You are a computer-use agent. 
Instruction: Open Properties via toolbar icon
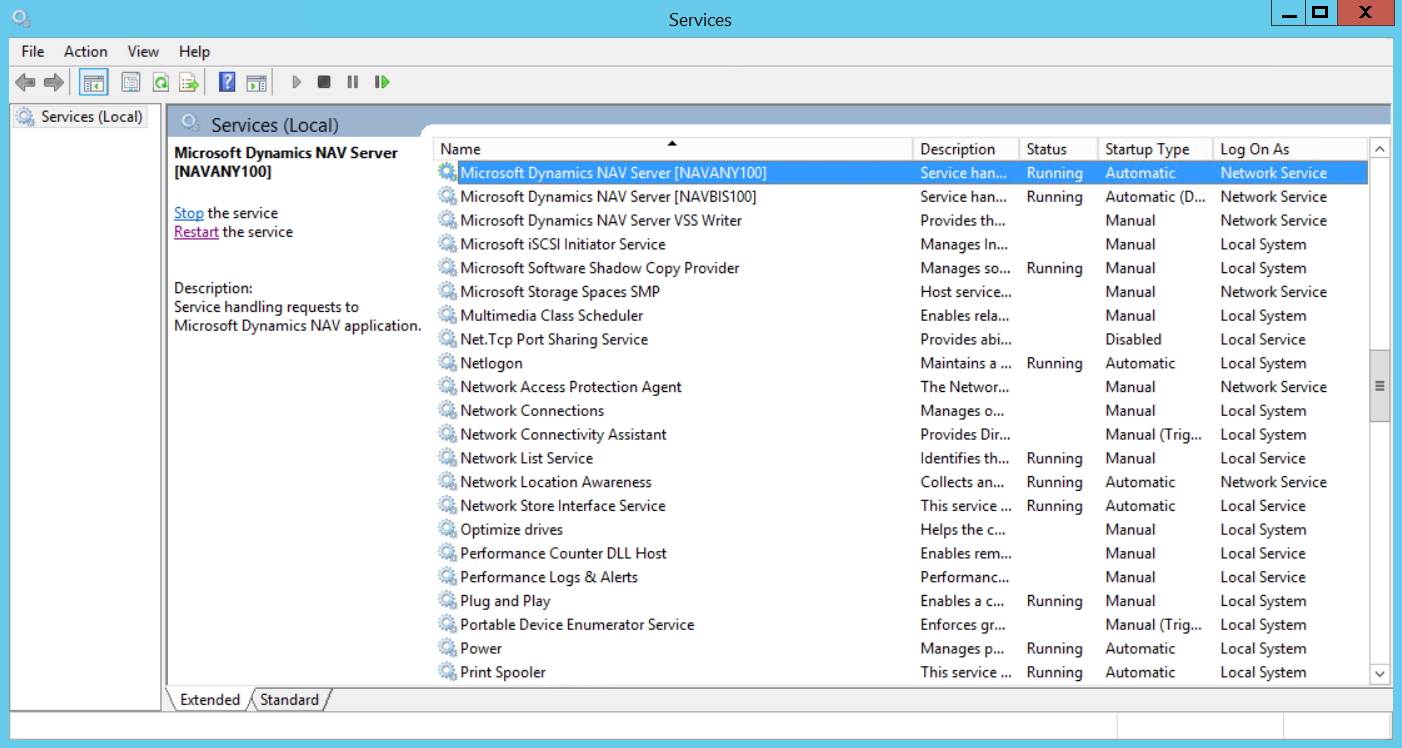pyautogui.click(x=131, y=82)
